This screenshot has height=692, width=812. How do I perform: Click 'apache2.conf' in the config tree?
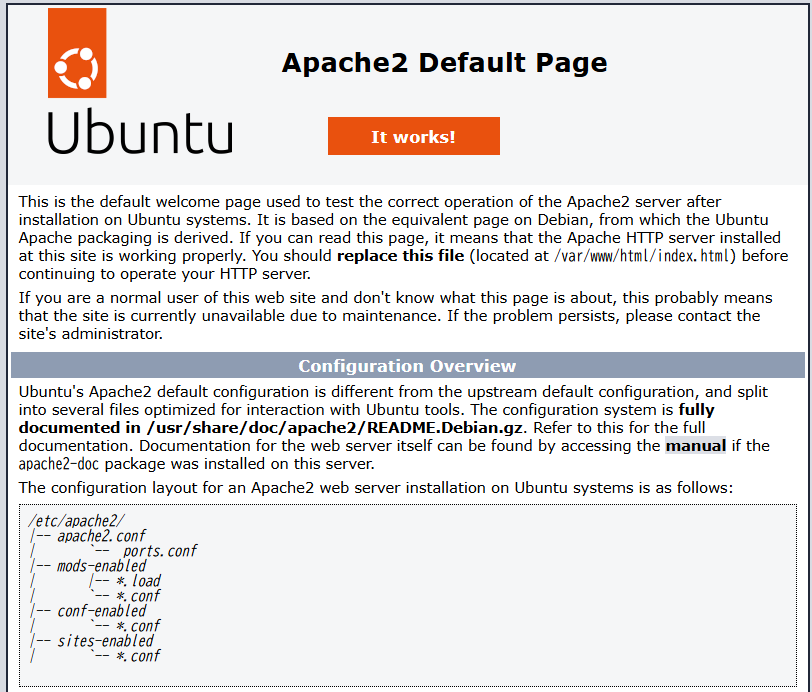pyautogui.click(x=102, y=536)
